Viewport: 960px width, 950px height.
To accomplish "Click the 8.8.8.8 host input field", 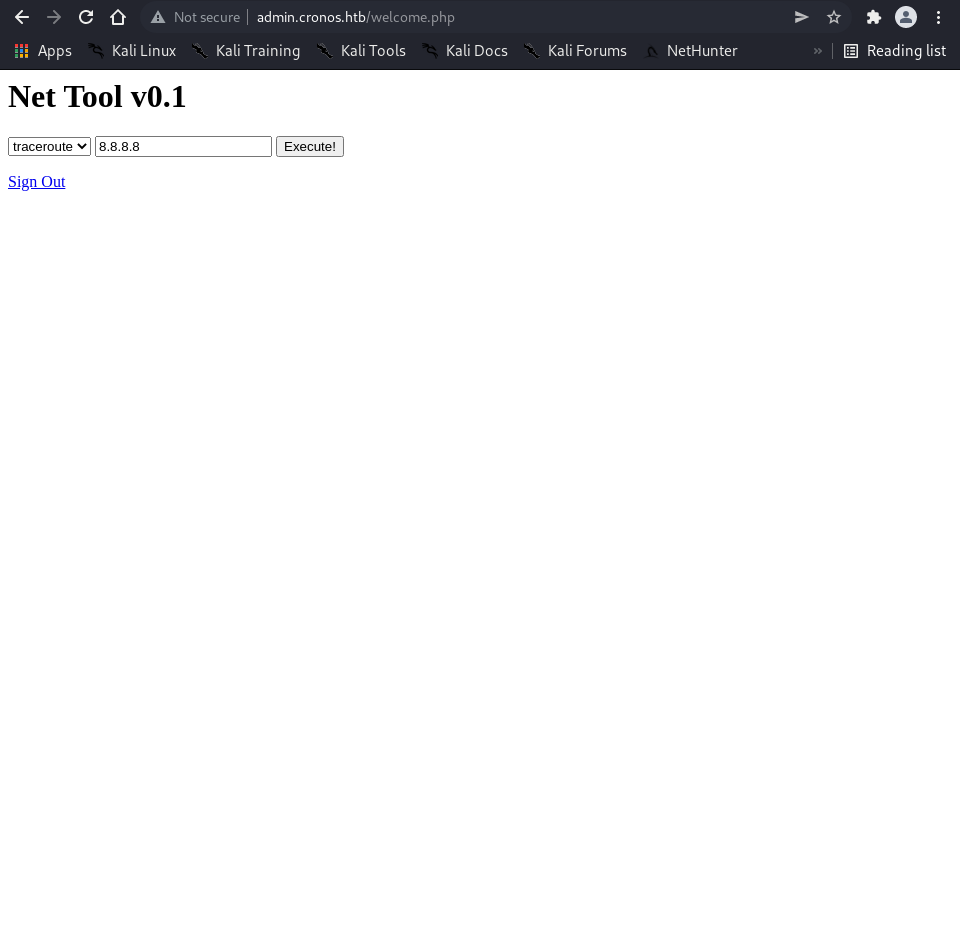I will (x=183, y=147).
